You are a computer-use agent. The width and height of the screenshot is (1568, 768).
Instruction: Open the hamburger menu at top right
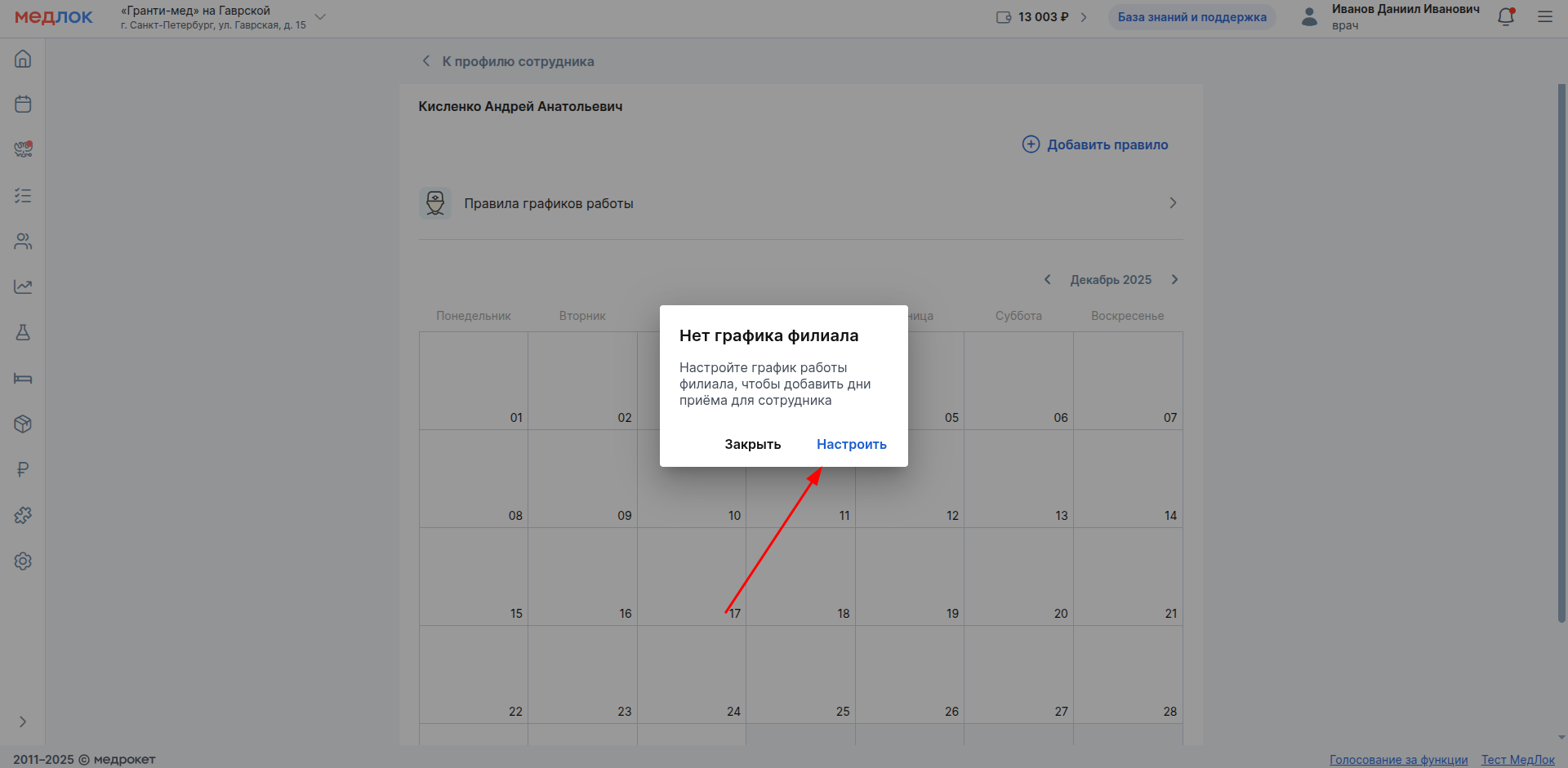coord(1545,17)
